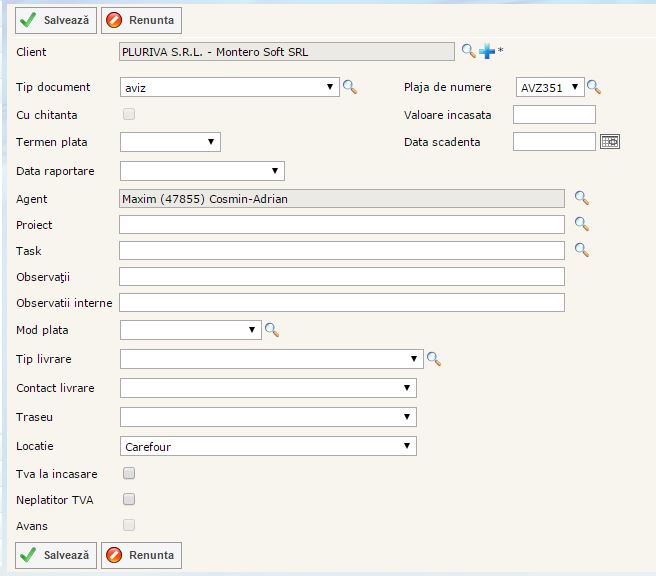Open the Data raportare dropdown

tap(201, 171)
